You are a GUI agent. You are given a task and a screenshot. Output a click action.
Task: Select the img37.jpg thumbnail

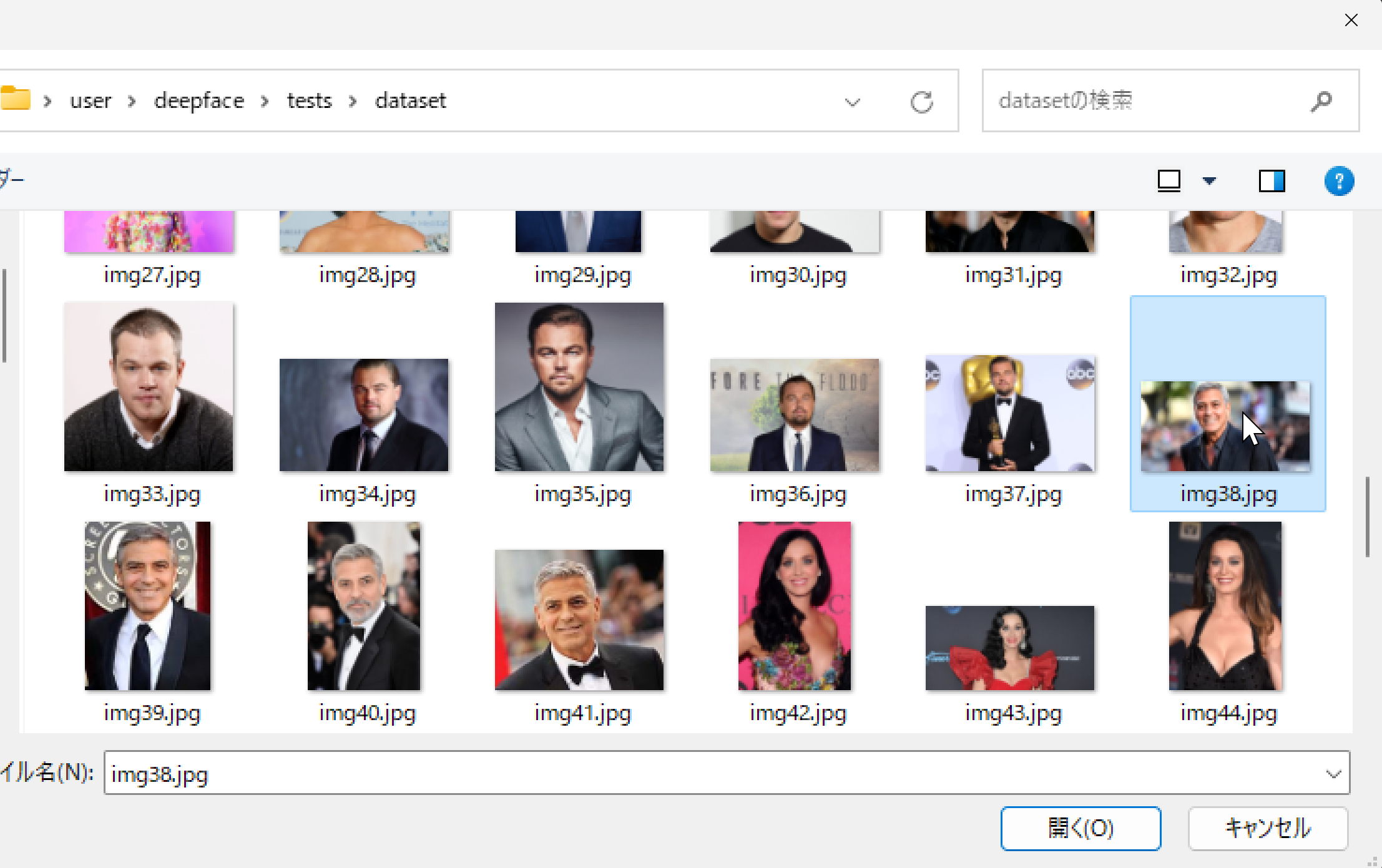pyautogui.click(x=1010, y=413)
